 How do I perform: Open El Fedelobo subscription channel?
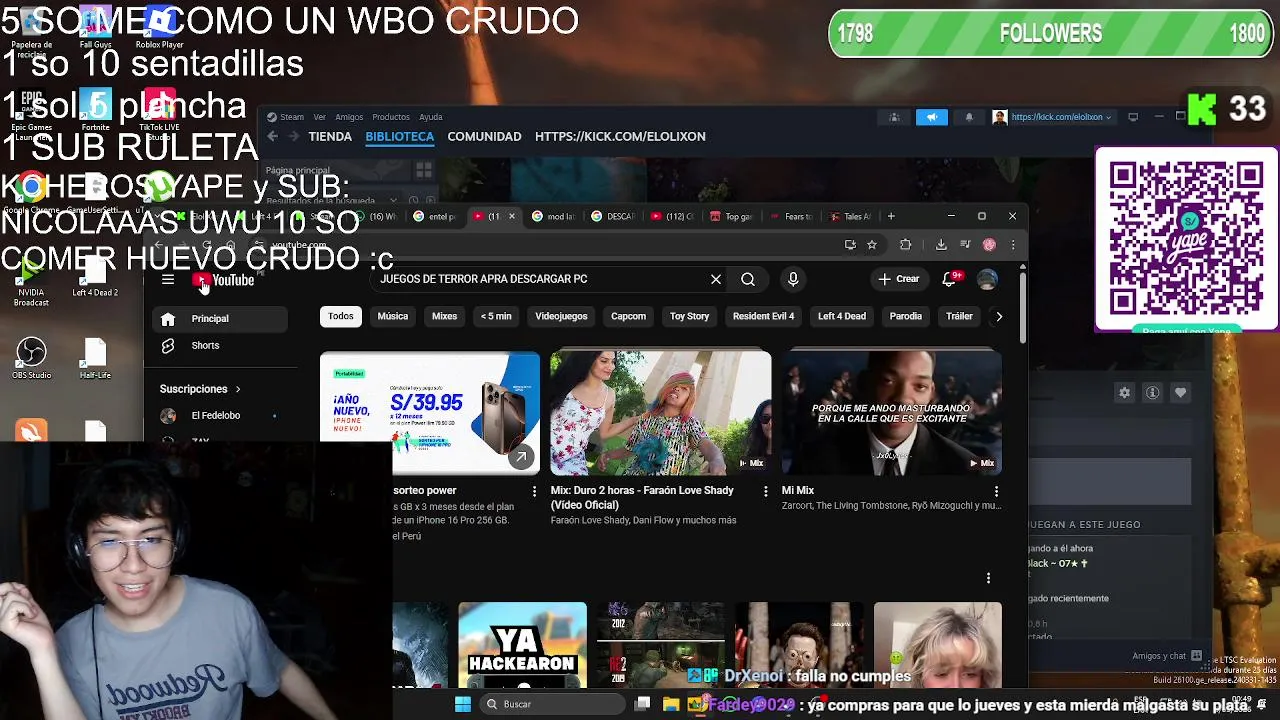pos(220,415)
